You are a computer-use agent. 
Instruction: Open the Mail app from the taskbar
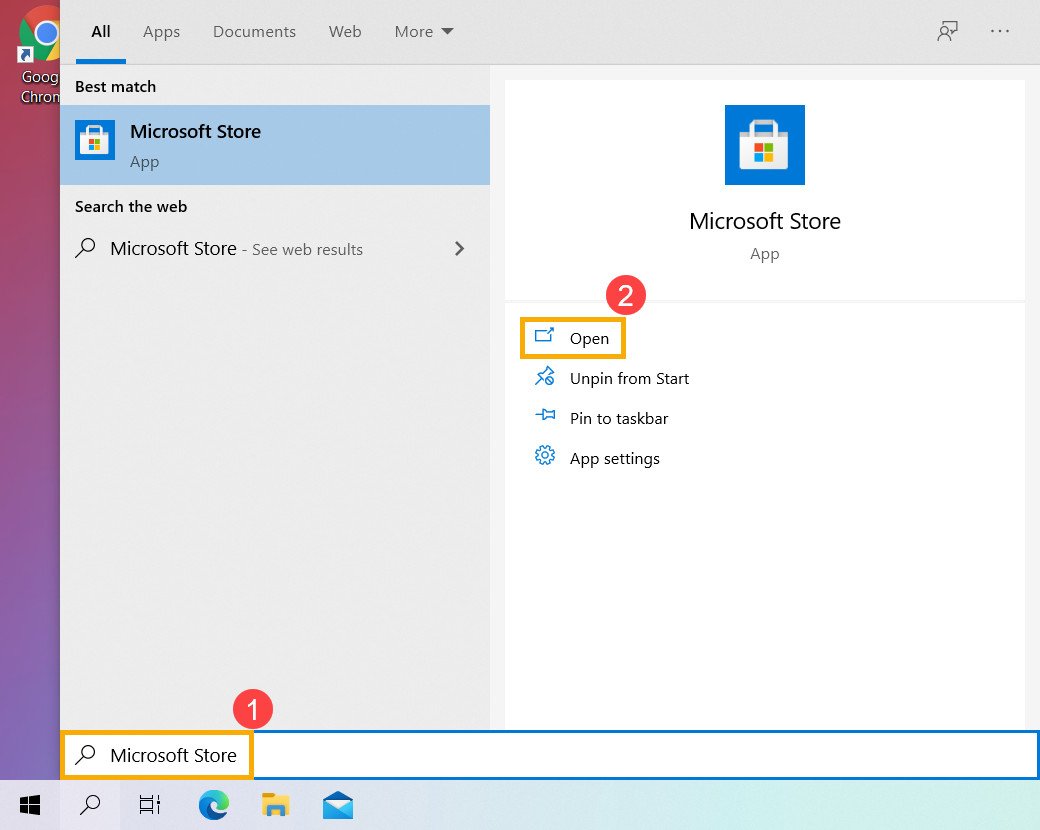337,804
